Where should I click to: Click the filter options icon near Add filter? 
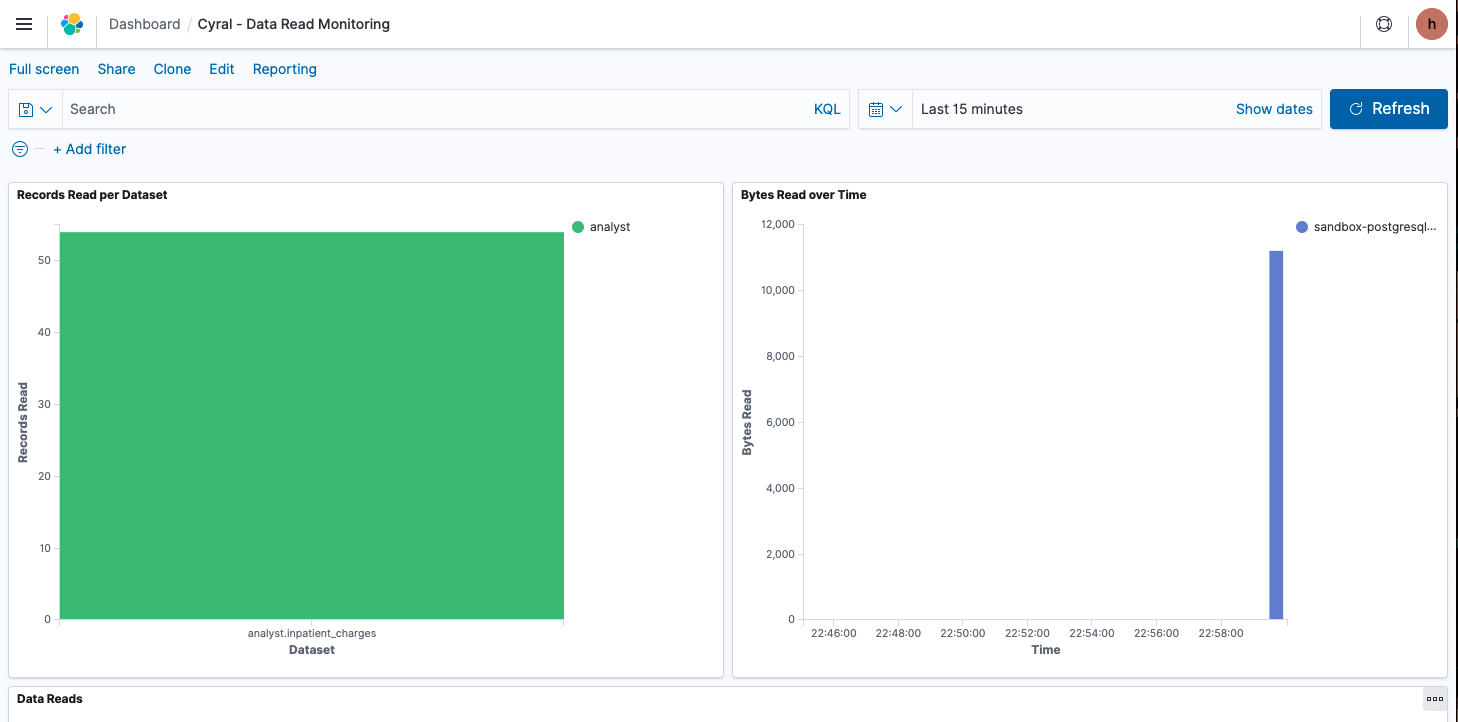[x=19, y=148]
